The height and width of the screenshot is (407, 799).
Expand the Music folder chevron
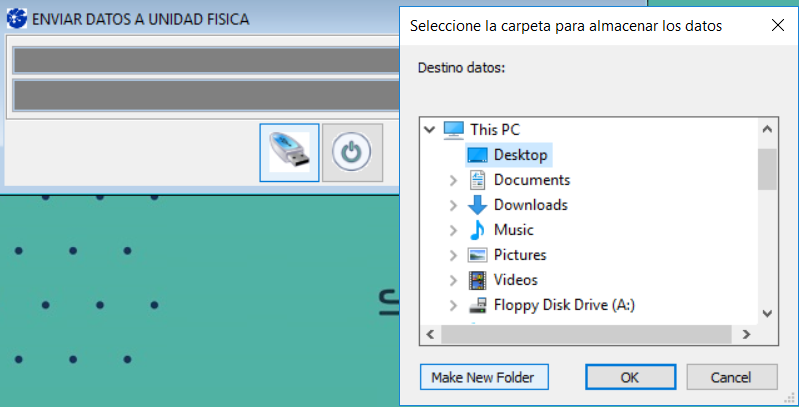point(453,230)
